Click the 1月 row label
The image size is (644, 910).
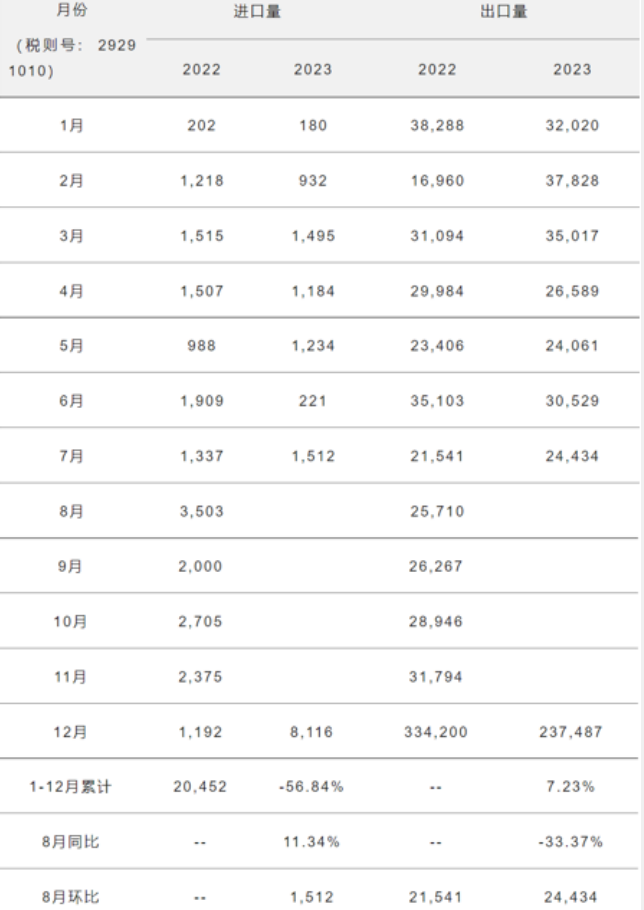point(72,125)
